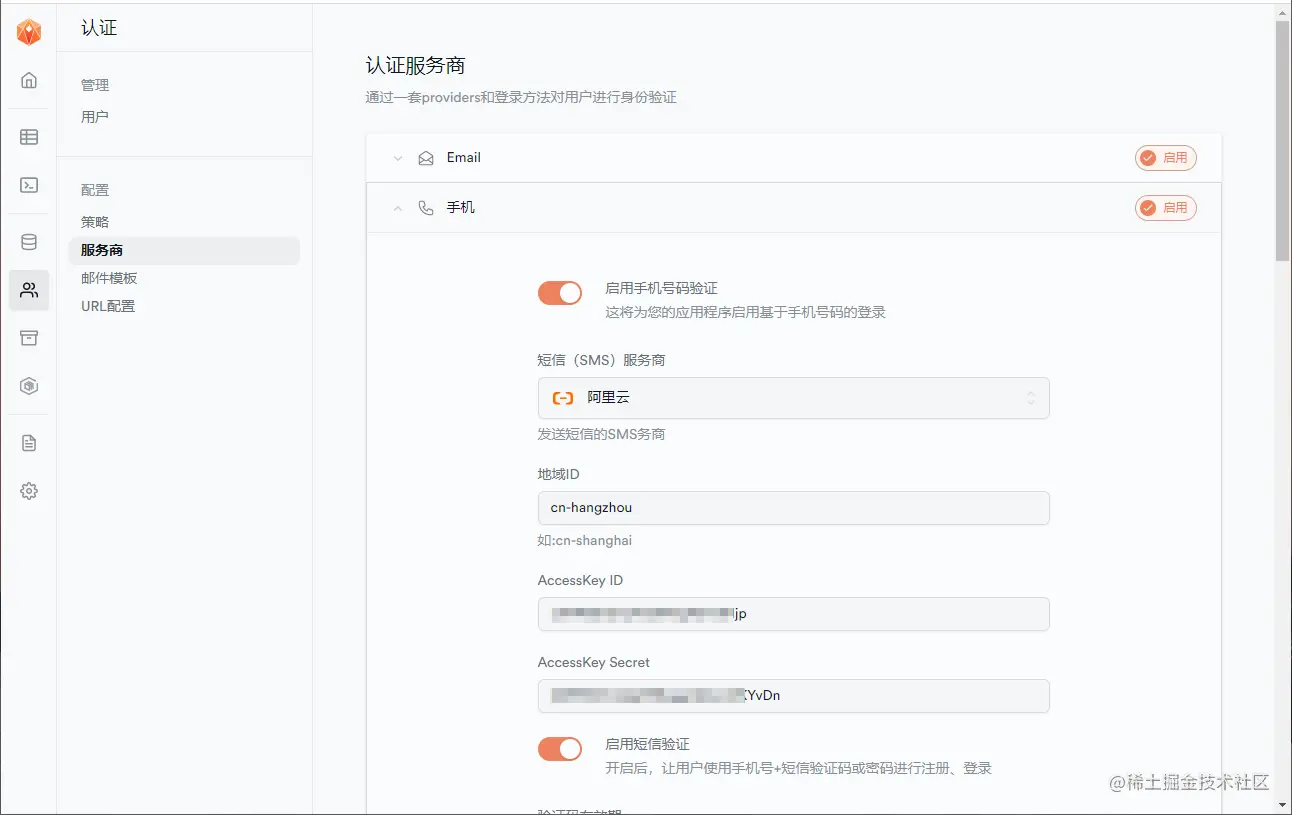1292x815 pixels.
Task: Click the Email envelope icon
Action: (426, 158)
